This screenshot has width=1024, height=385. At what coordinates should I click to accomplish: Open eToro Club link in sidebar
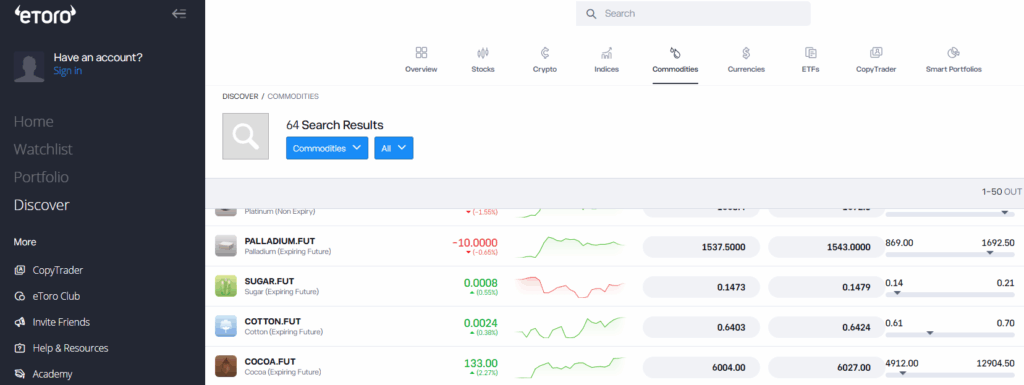tap(56, 296)
